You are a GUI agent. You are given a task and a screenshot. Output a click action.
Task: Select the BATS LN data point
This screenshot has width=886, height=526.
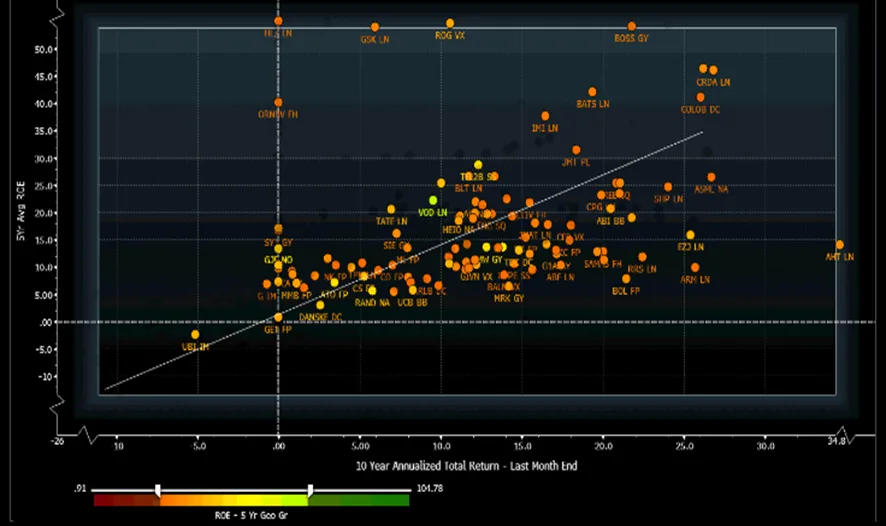tap(592, 92)
